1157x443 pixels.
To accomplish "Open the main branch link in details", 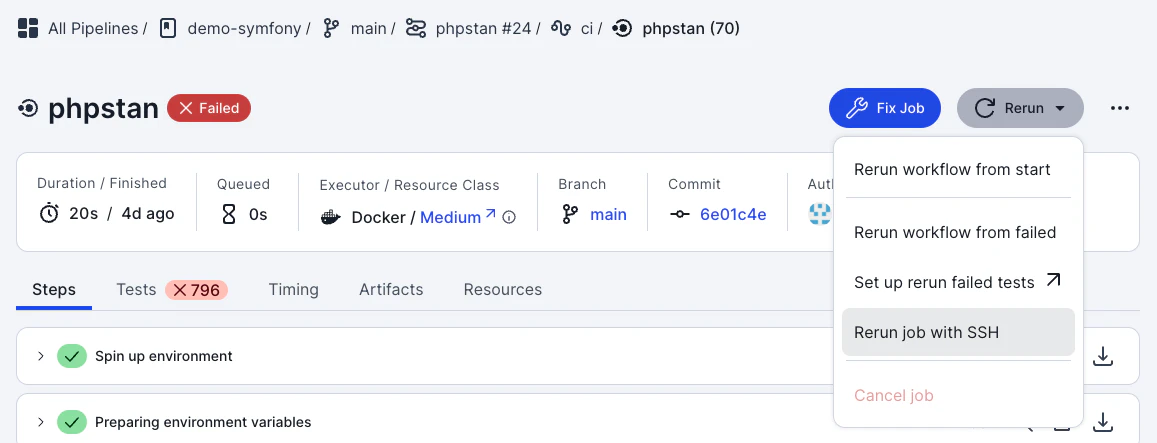I will point(608,215).
